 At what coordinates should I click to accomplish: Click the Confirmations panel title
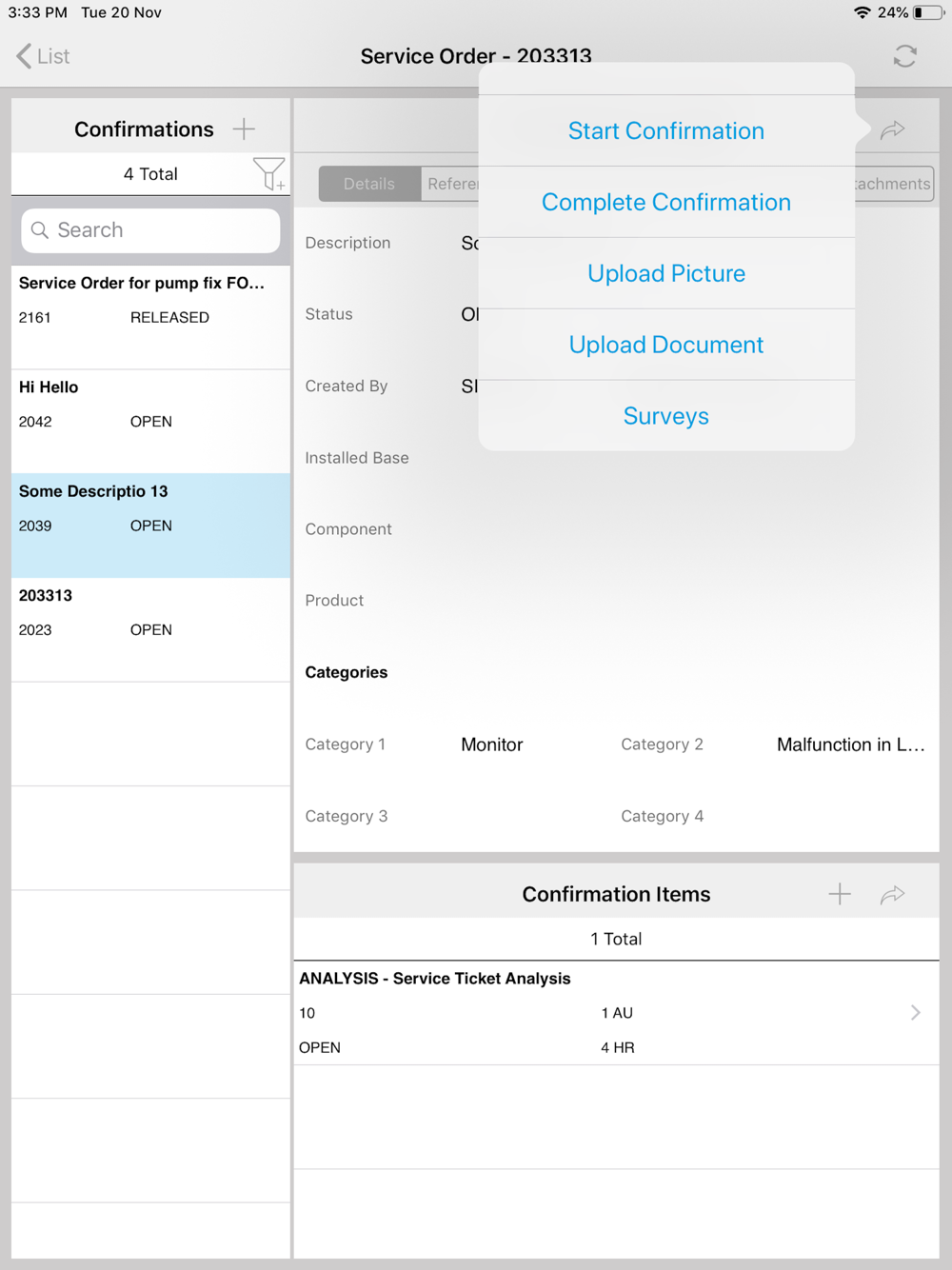pos(144,129)
